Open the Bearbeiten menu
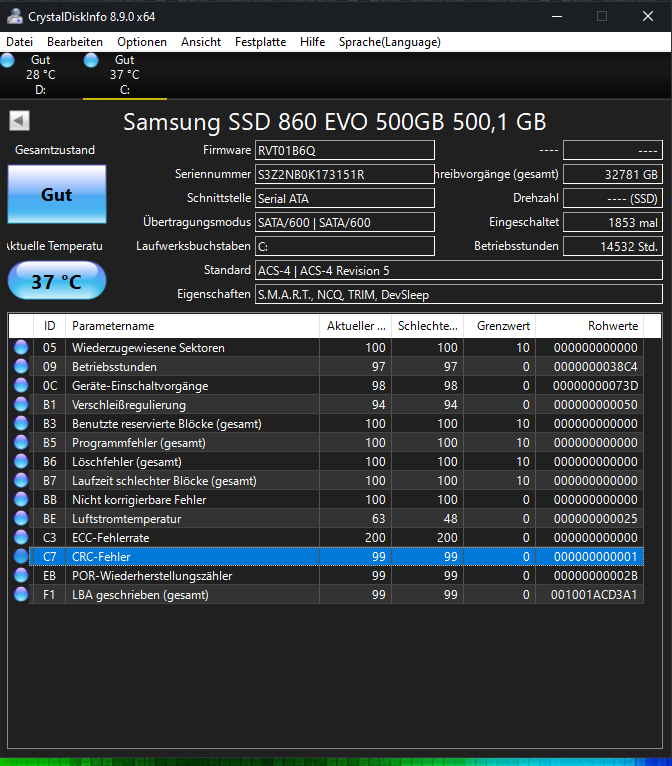 pos(75,42)
